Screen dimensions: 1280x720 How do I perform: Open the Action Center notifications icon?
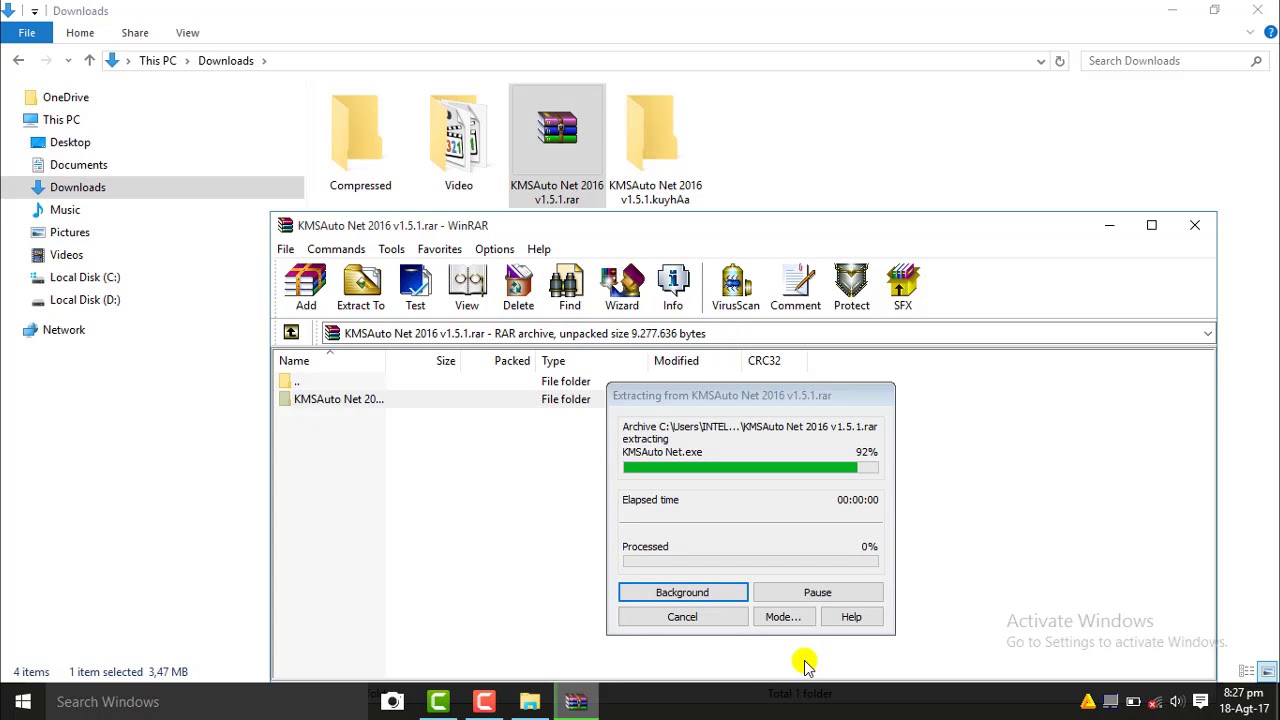pyautogui.click(x=1200, y=702)
